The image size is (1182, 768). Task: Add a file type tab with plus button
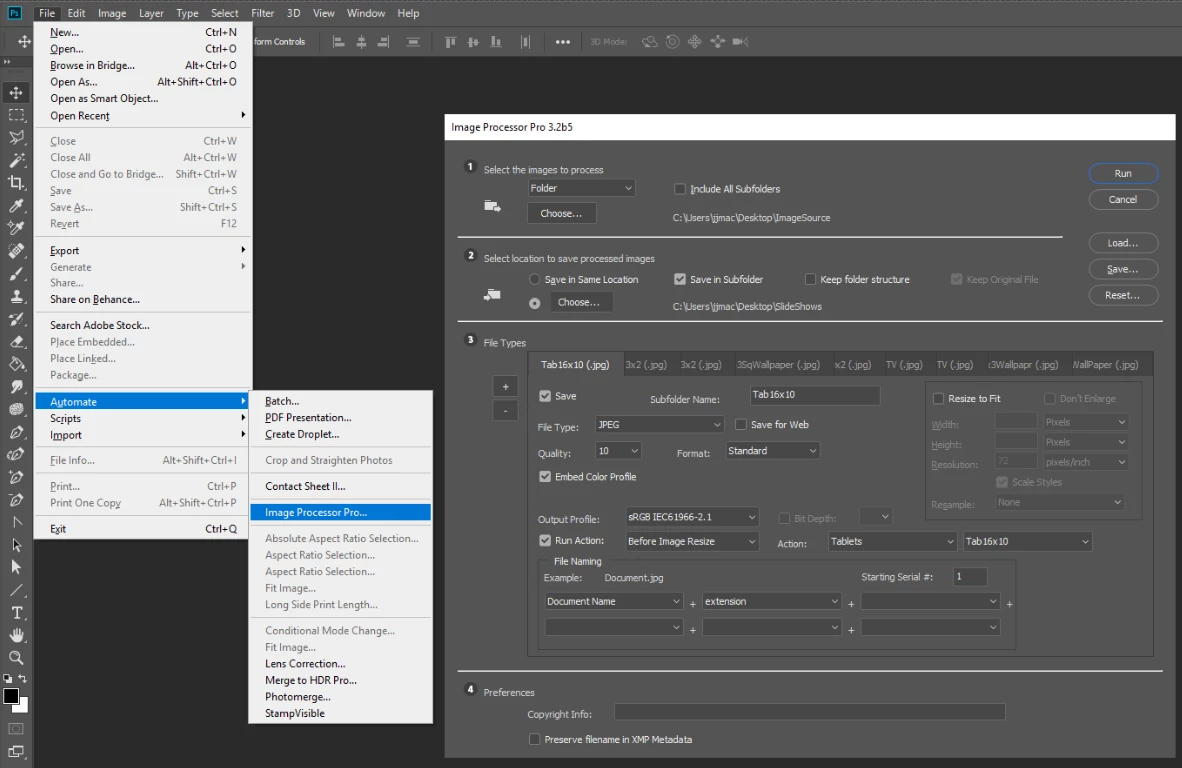click(x=505, y=387)
